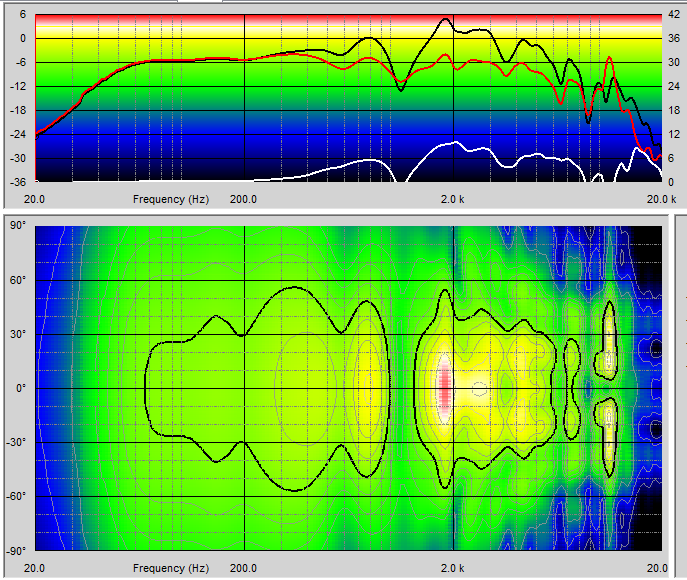Click the 60° label on the polar map
687x580 pixels.
(18, 280)
